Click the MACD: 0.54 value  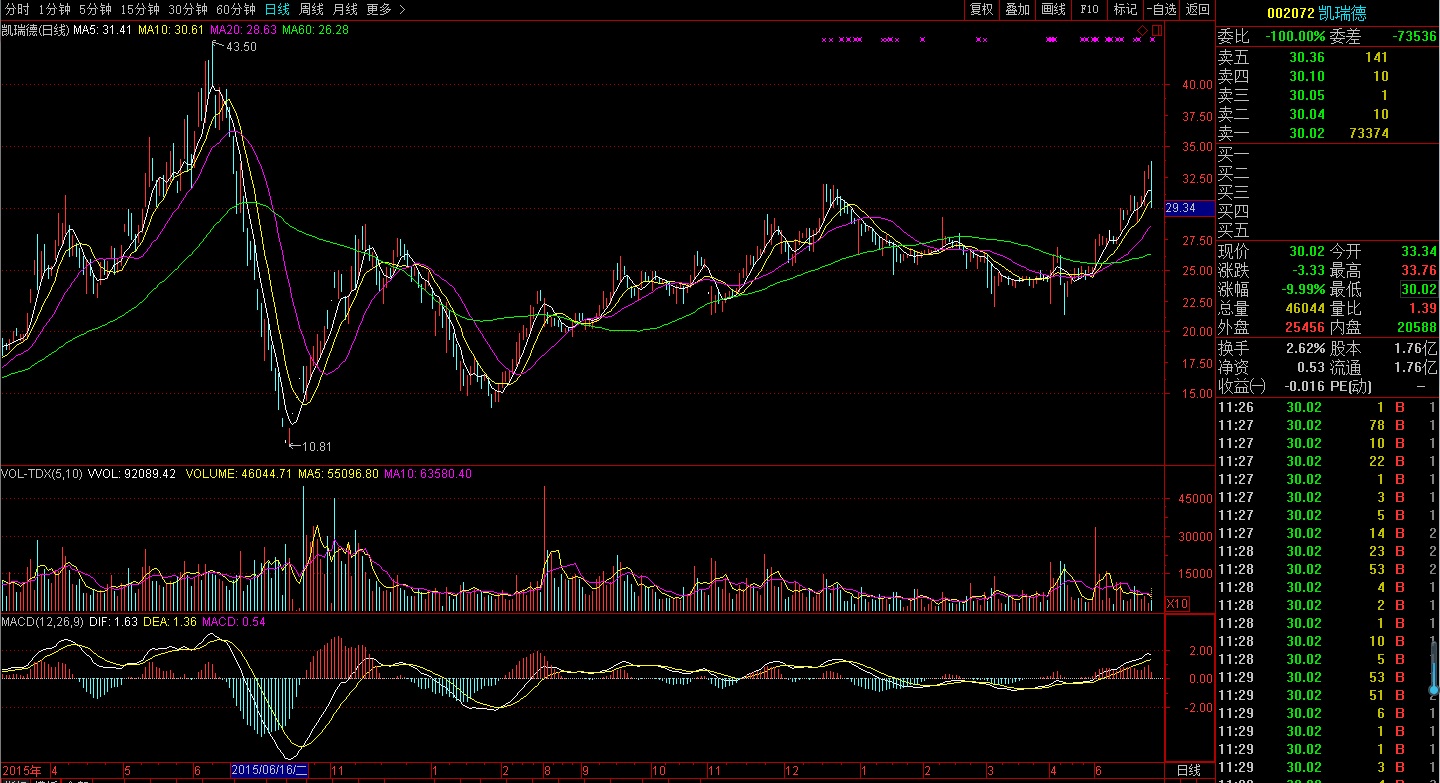tap(234, 622)
